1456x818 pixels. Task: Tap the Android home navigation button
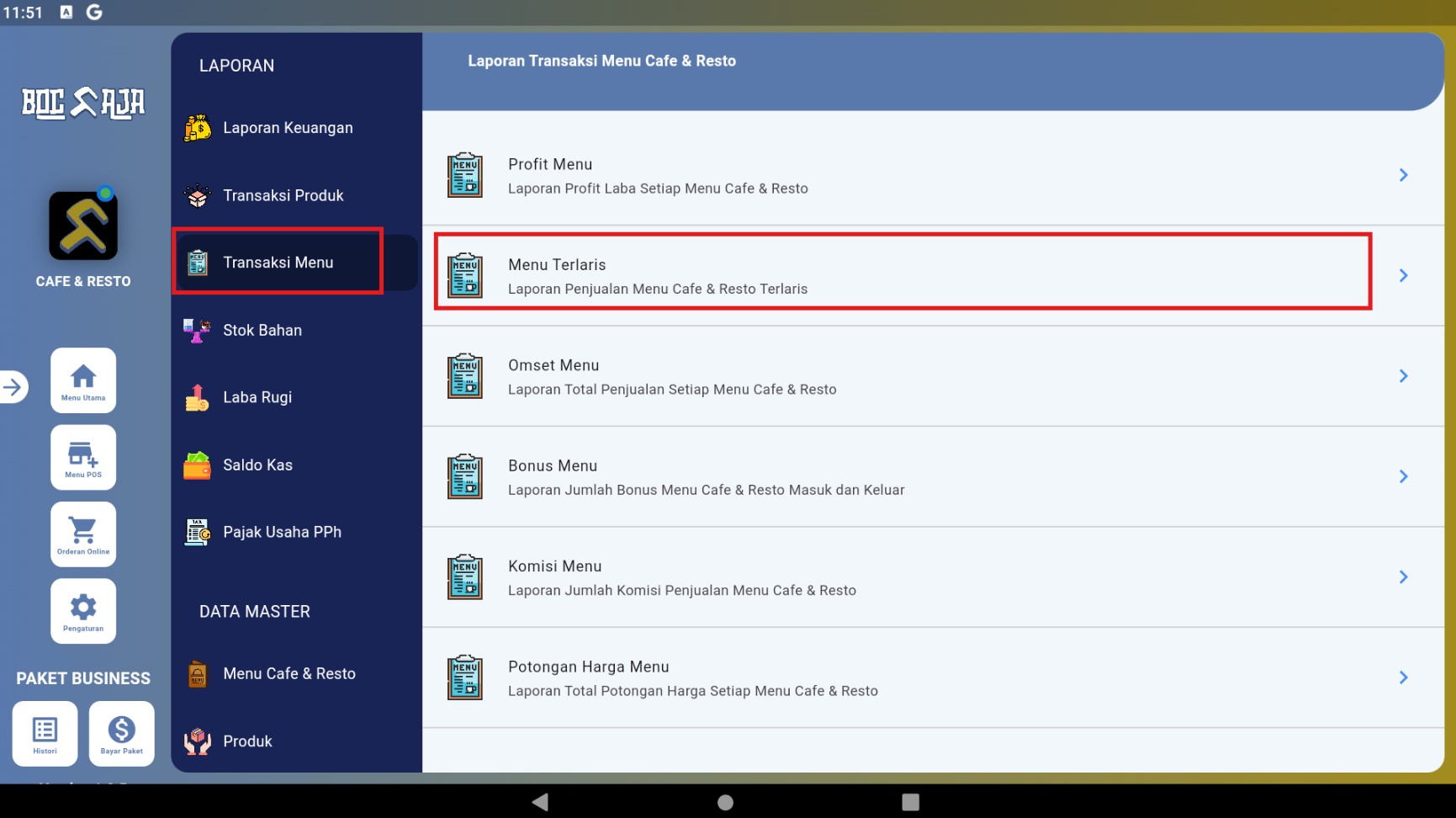click(726, 802)
